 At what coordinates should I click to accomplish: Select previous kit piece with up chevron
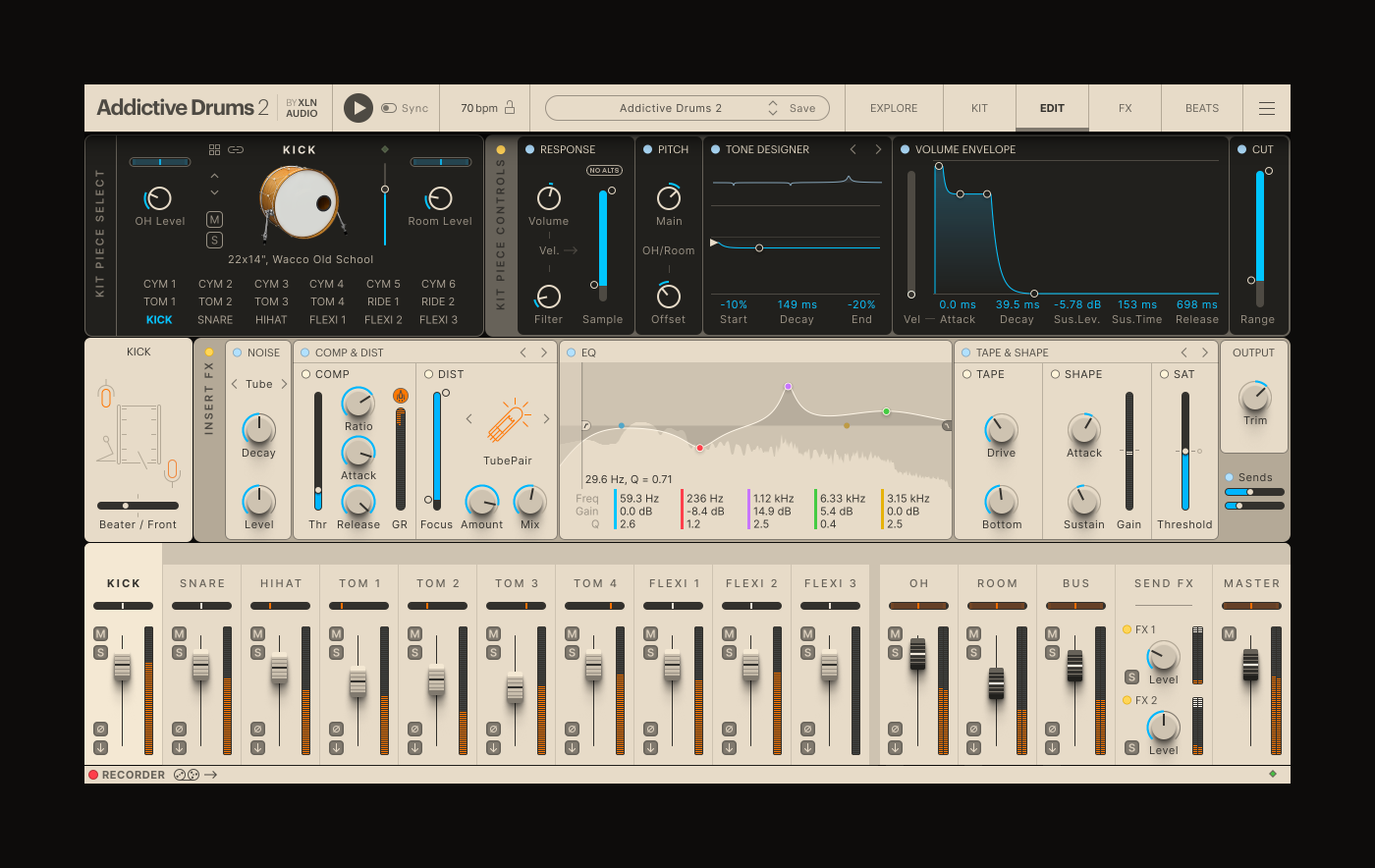pyautogui.click(x=215, y=176)
